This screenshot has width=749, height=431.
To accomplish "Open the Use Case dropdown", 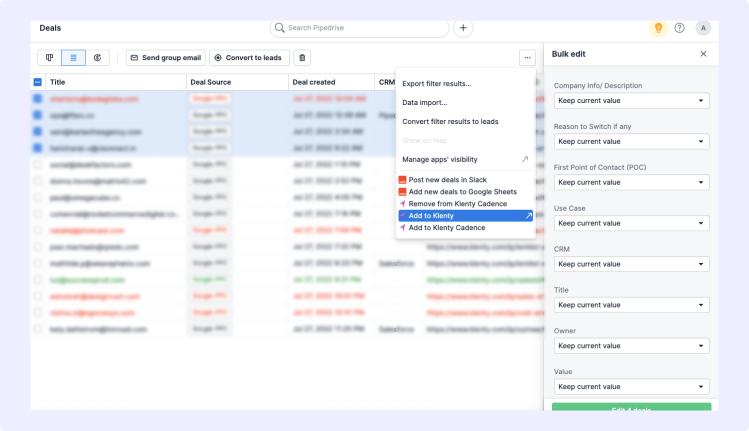I will (631, 223).
